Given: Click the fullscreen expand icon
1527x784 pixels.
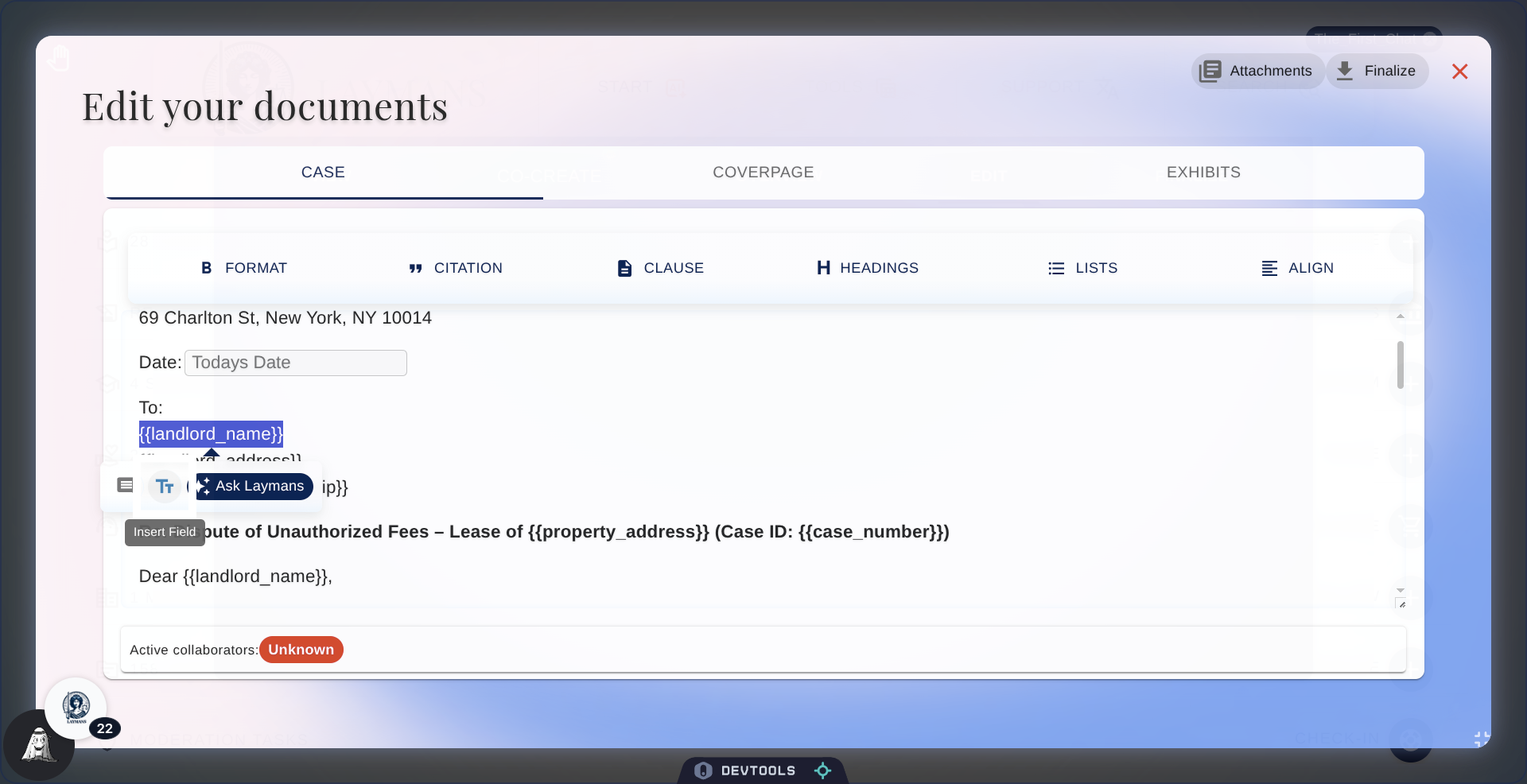Looking at the screenshot, I should [x=1479, y=739].
